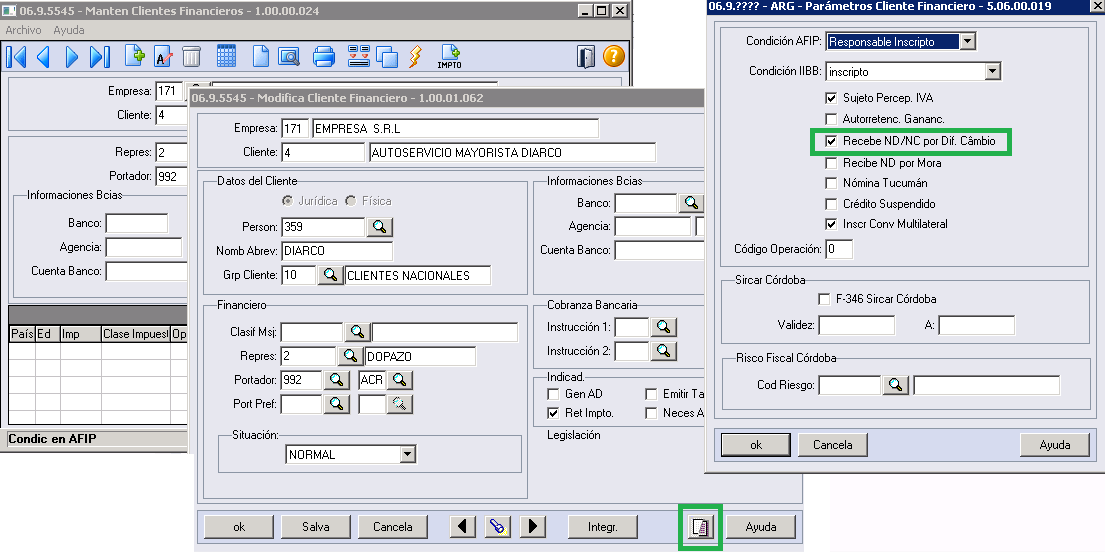
Task: Click Cancela in Parámetros Cliente Financiero window
Action: [832, 444]
